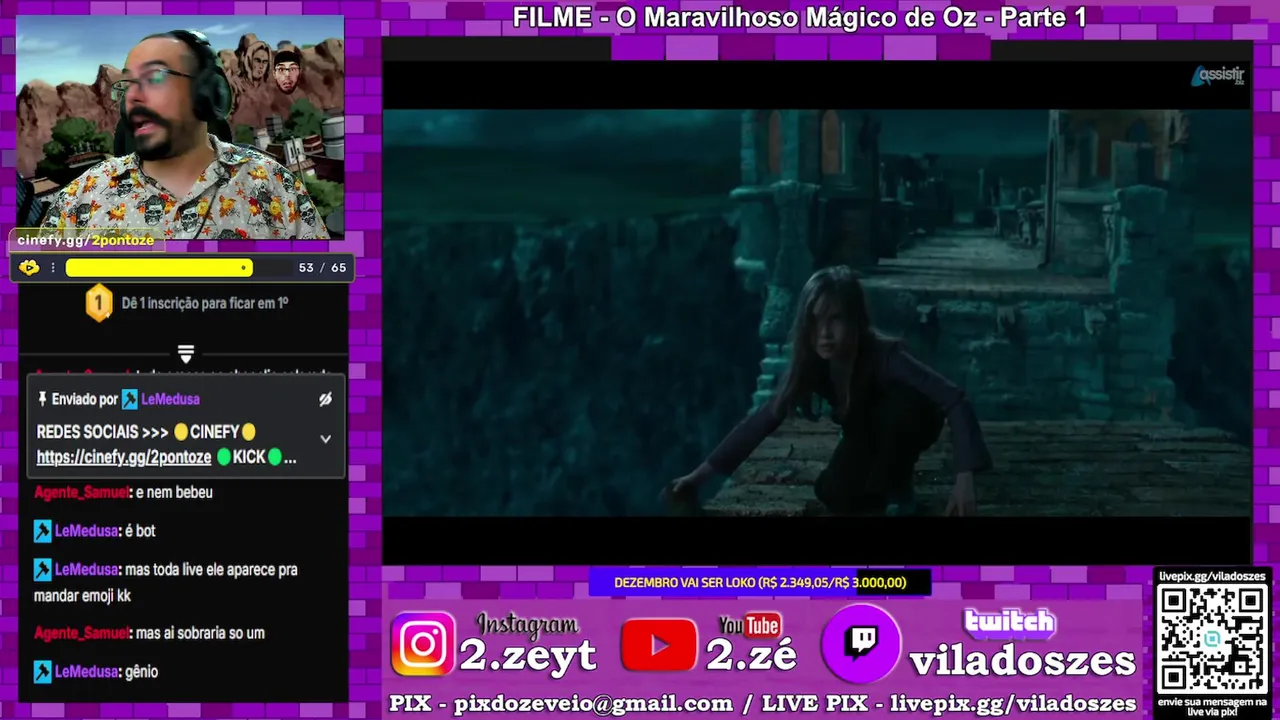The height and width of the screenshot is (720, 1280).
Task: Click the badge beside LeMedusa 'gênio' message
Action: point(42,672)
